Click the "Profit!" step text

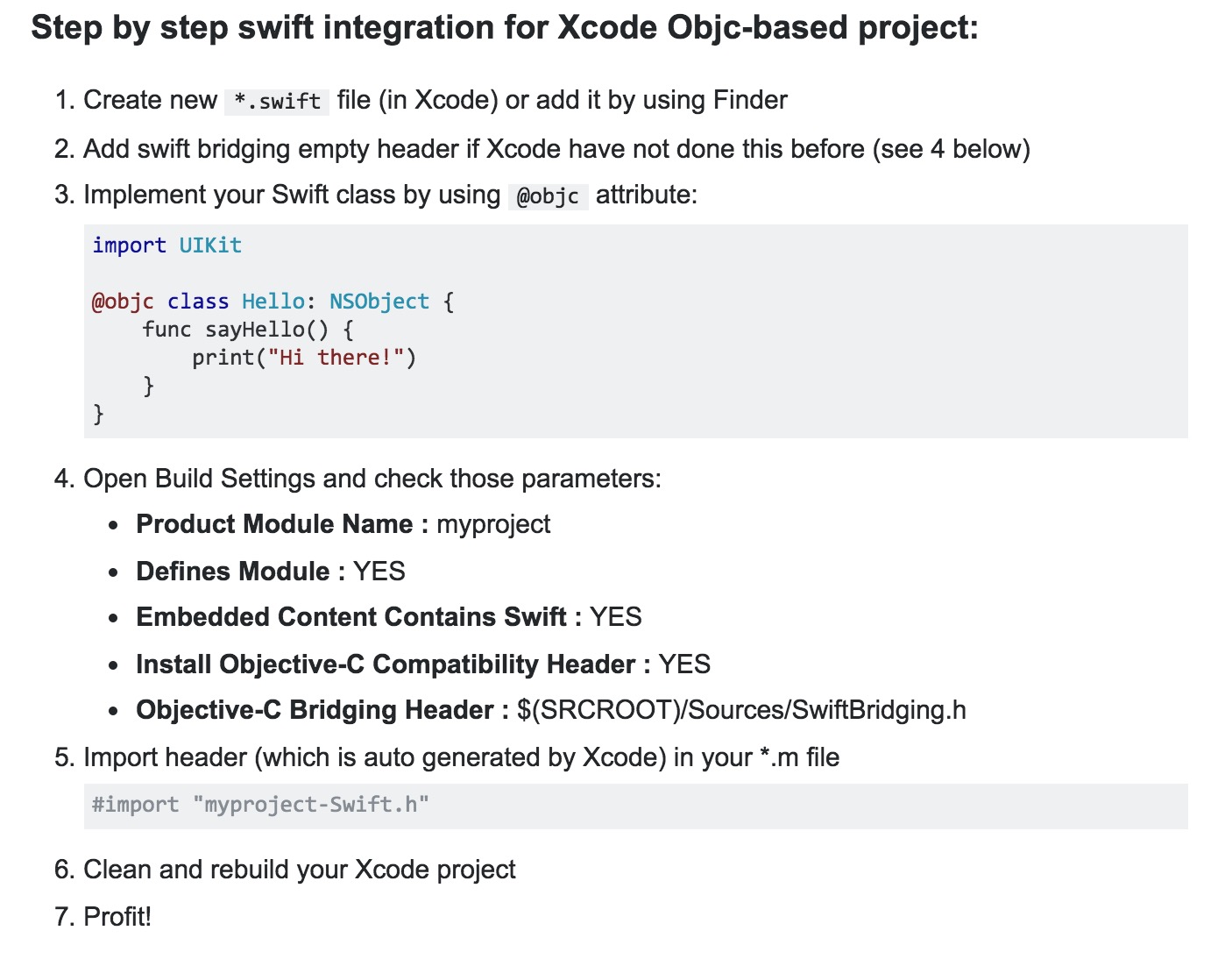click(117, 917)
